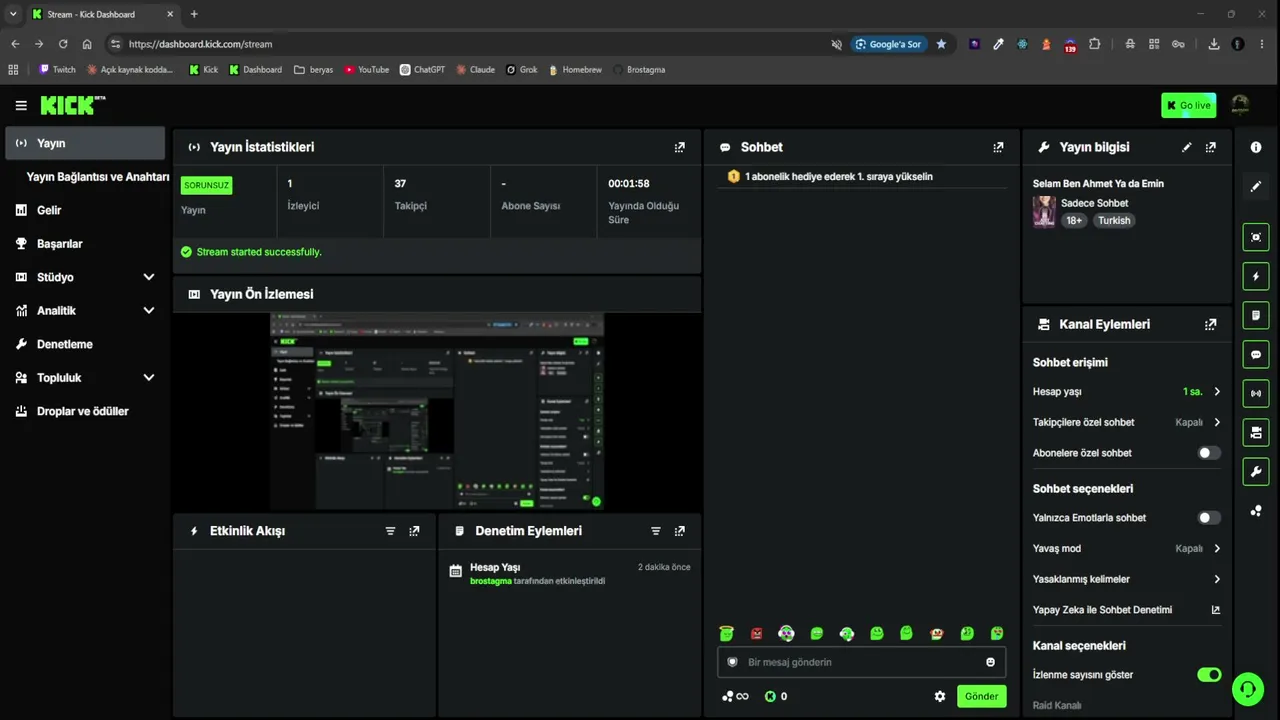Pop out the Sohbet chat panel
Image resolution: width=1280 pixels, height=720 pixels.
tap(998, 147)
